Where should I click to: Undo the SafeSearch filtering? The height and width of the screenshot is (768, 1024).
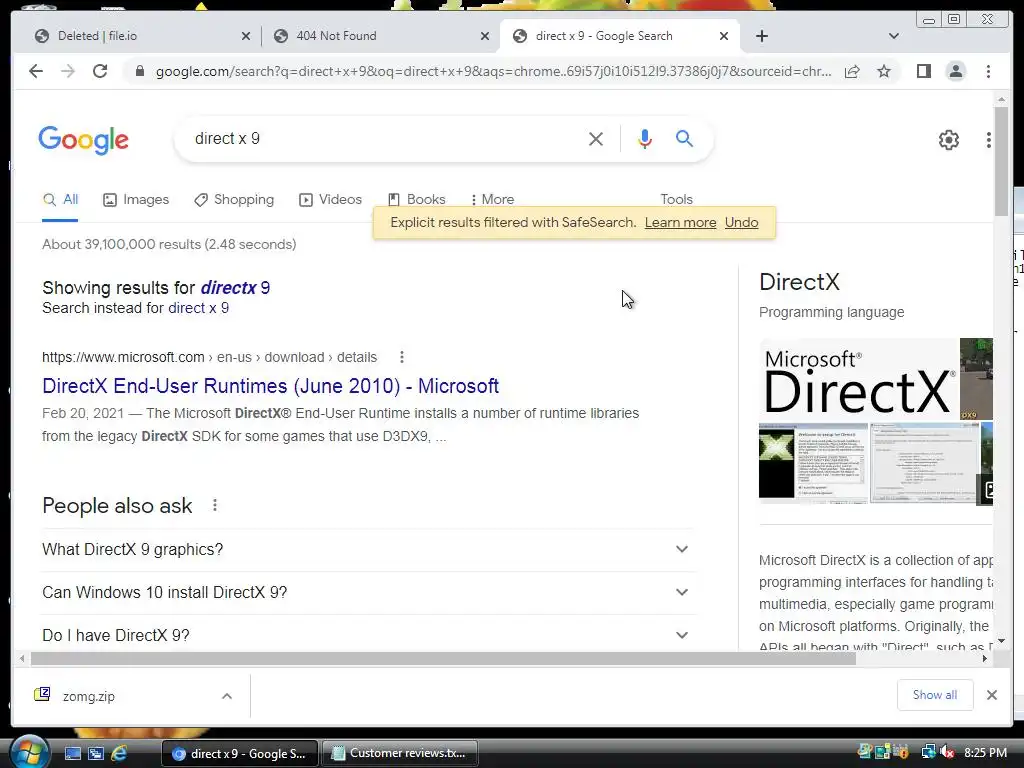(741, 223)
